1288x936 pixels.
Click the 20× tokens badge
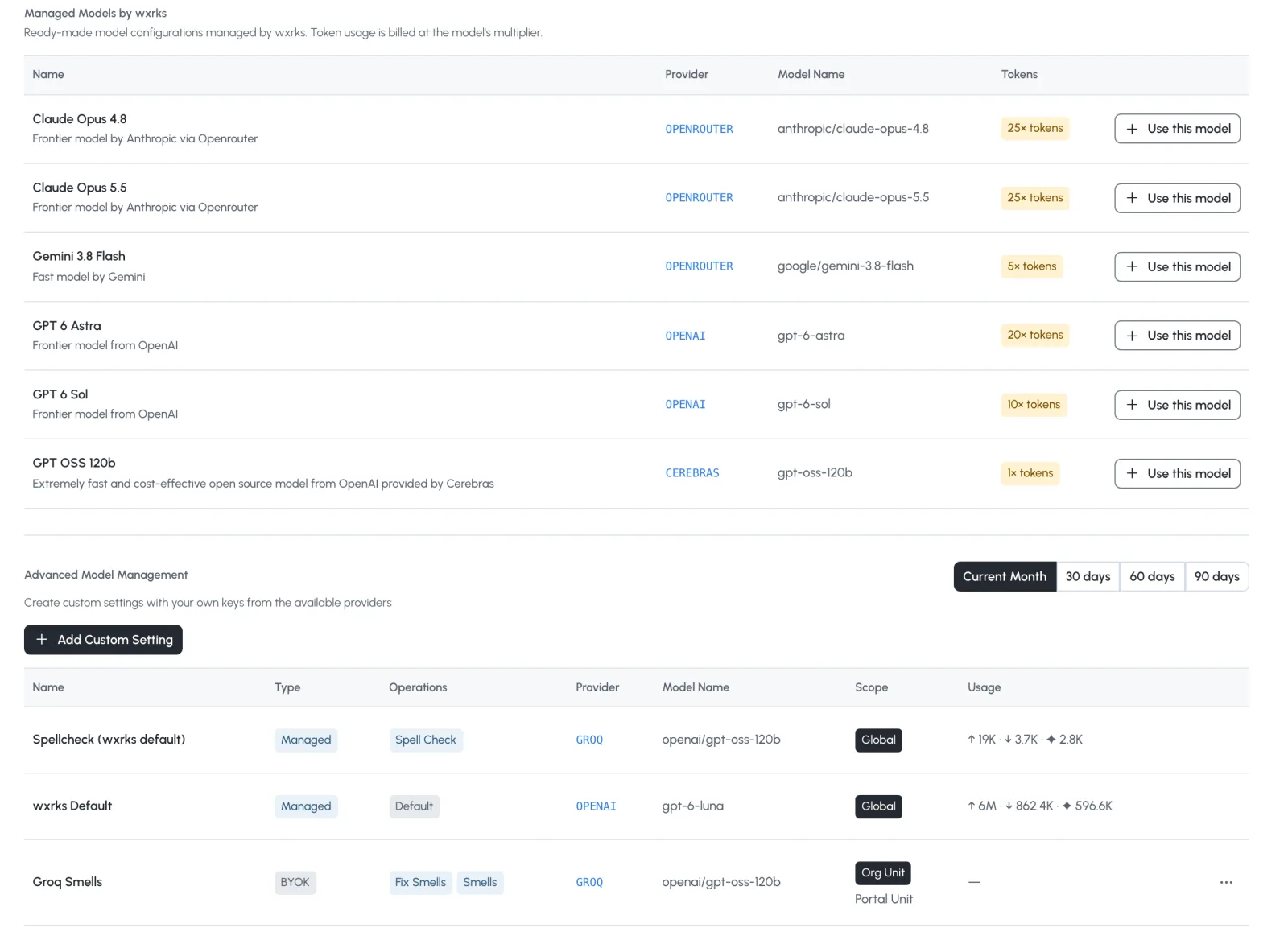(x=1035, y=335)
